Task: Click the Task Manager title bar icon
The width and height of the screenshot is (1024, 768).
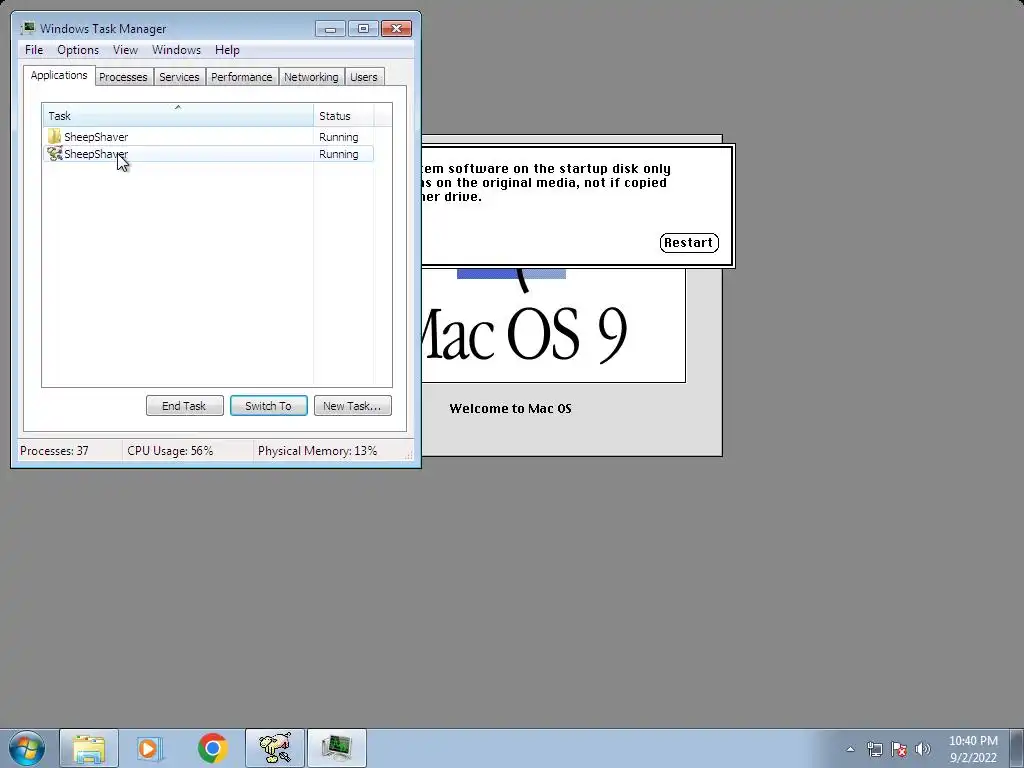Action: point(27,28)
